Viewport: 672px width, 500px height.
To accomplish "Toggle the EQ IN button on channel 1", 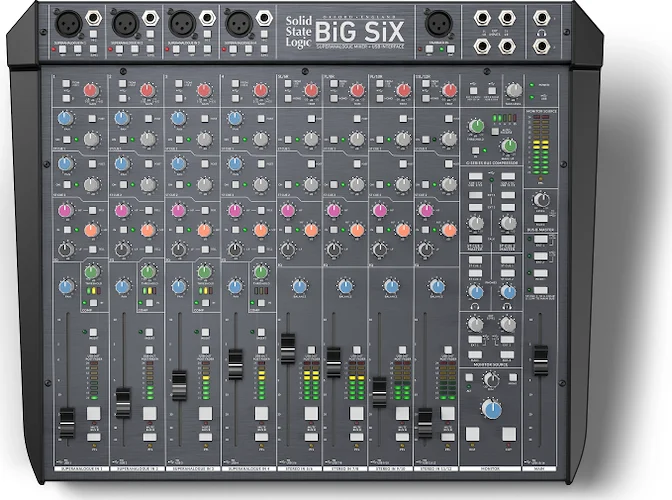I will click(x=67, y=230).
